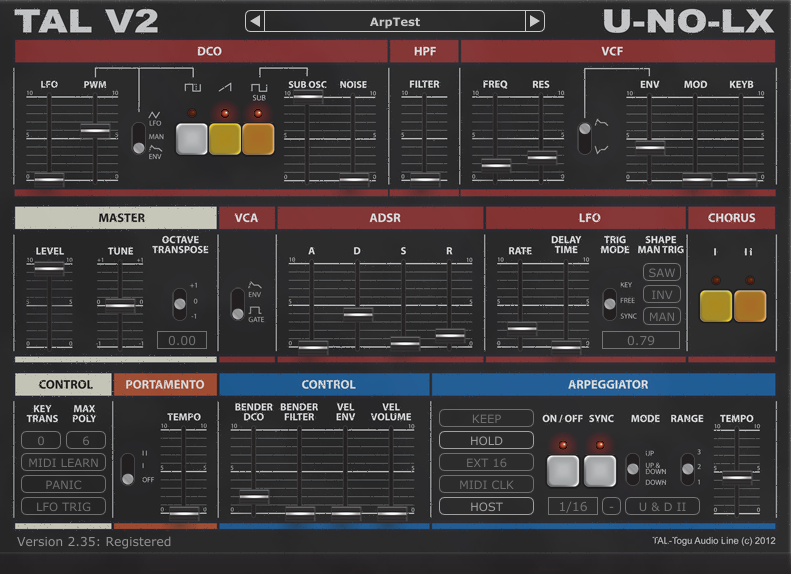Click the PANIC button
The height and width of the screenshot is (574, 791).
[63, 484]
